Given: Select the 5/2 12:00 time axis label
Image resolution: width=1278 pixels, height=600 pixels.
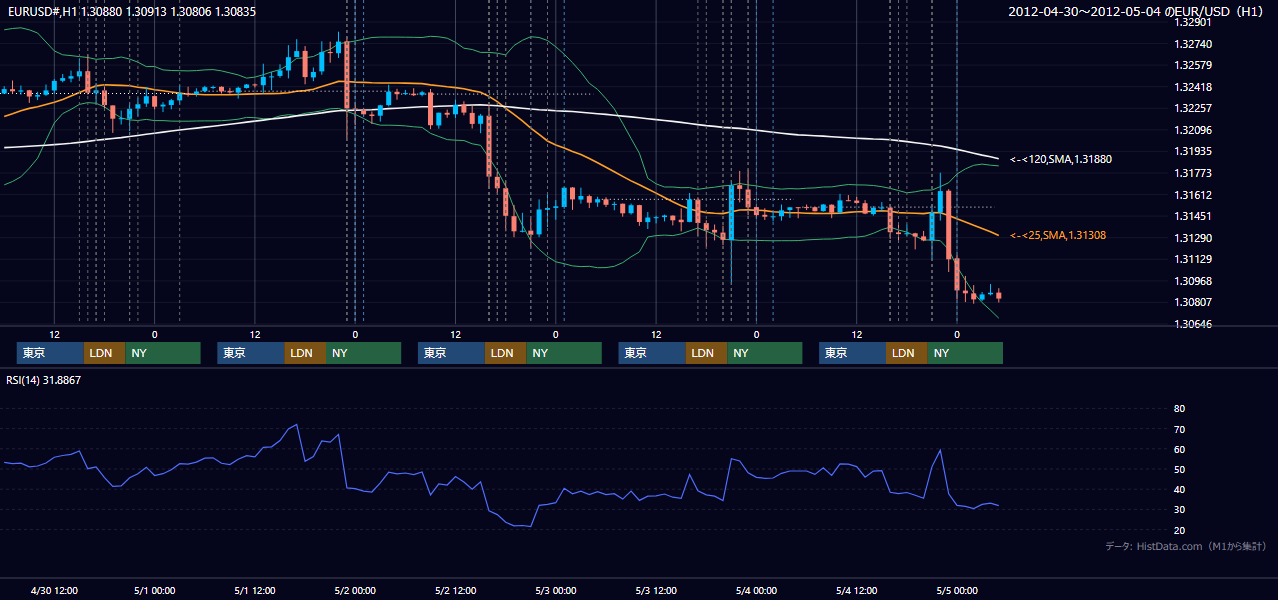Looking at the screenshot, I should [x=455, y=590].
